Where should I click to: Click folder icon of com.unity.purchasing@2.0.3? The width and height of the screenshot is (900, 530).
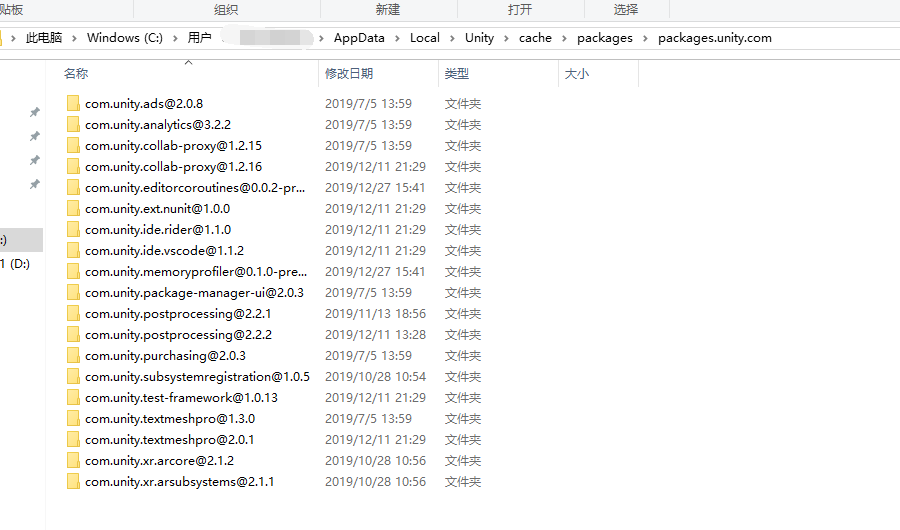coord(73,355)
